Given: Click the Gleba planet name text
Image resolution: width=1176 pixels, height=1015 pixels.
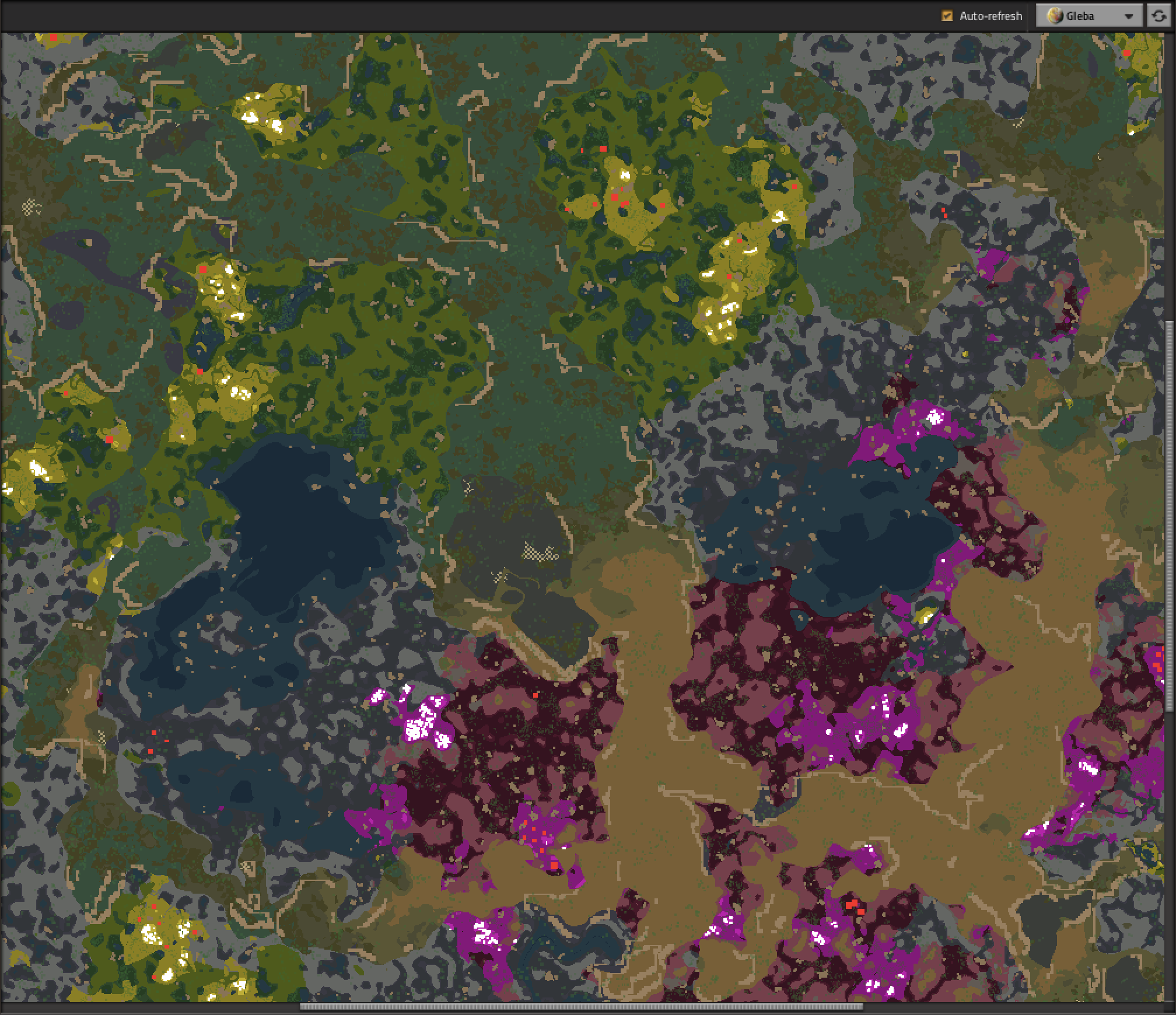Looking at the screenshot, I should tap(1080, 16).
